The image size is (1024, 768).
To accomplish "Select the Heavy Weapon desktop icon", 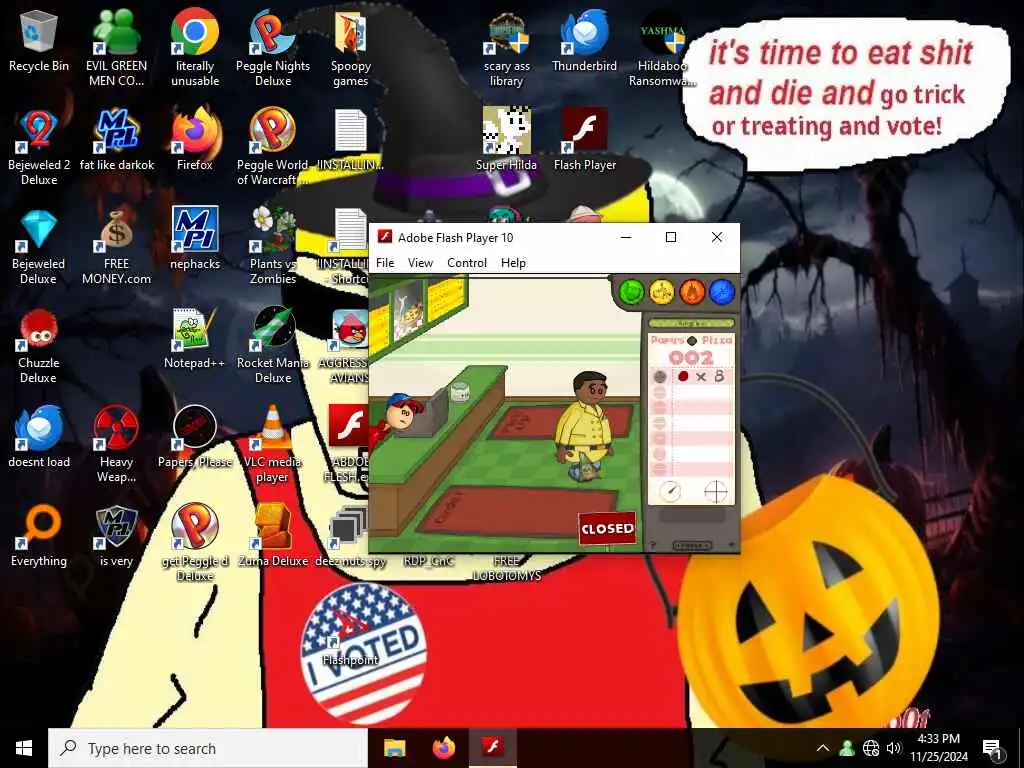I will (116, 445).
